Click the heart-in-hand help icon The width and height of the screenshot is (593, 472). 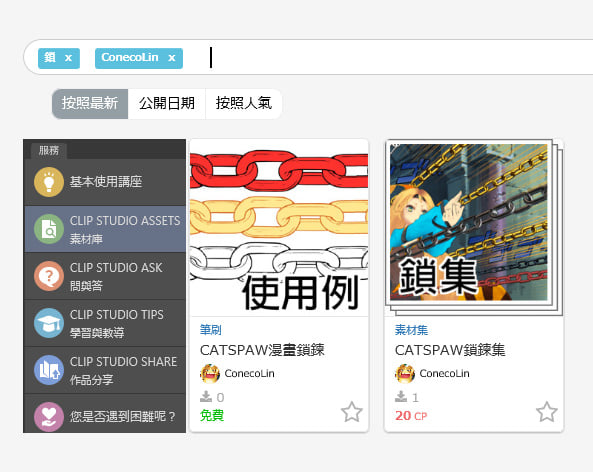tap(49, 417)
